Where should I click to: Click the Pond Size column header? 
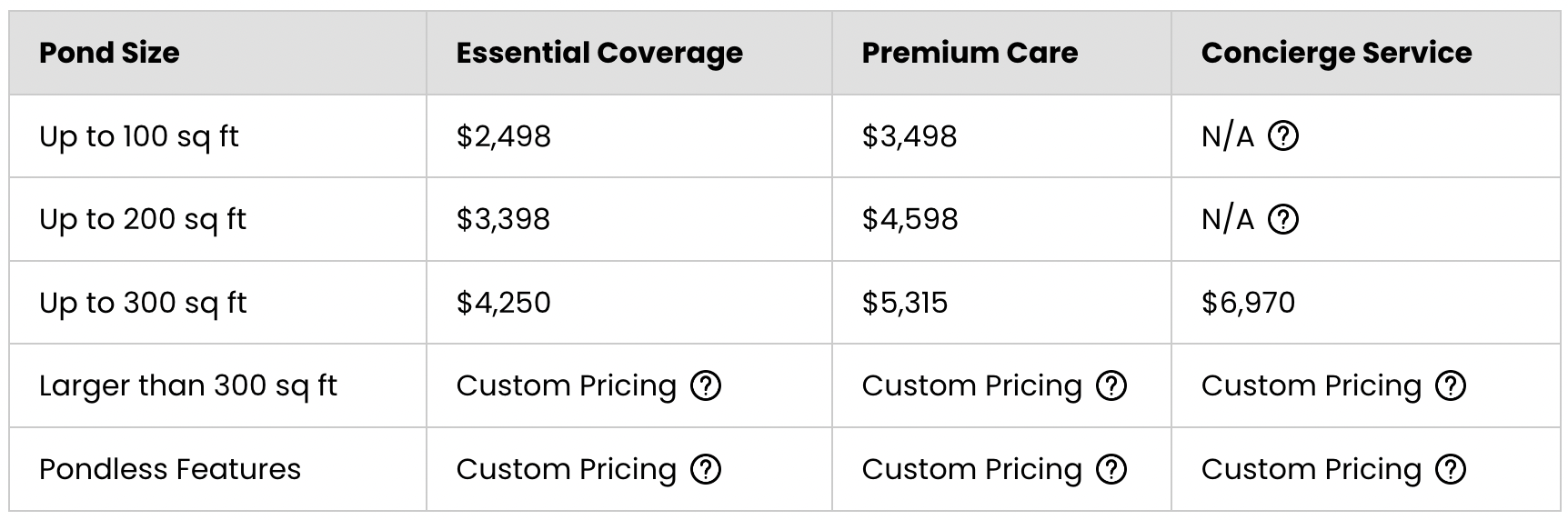pos(109,53)
